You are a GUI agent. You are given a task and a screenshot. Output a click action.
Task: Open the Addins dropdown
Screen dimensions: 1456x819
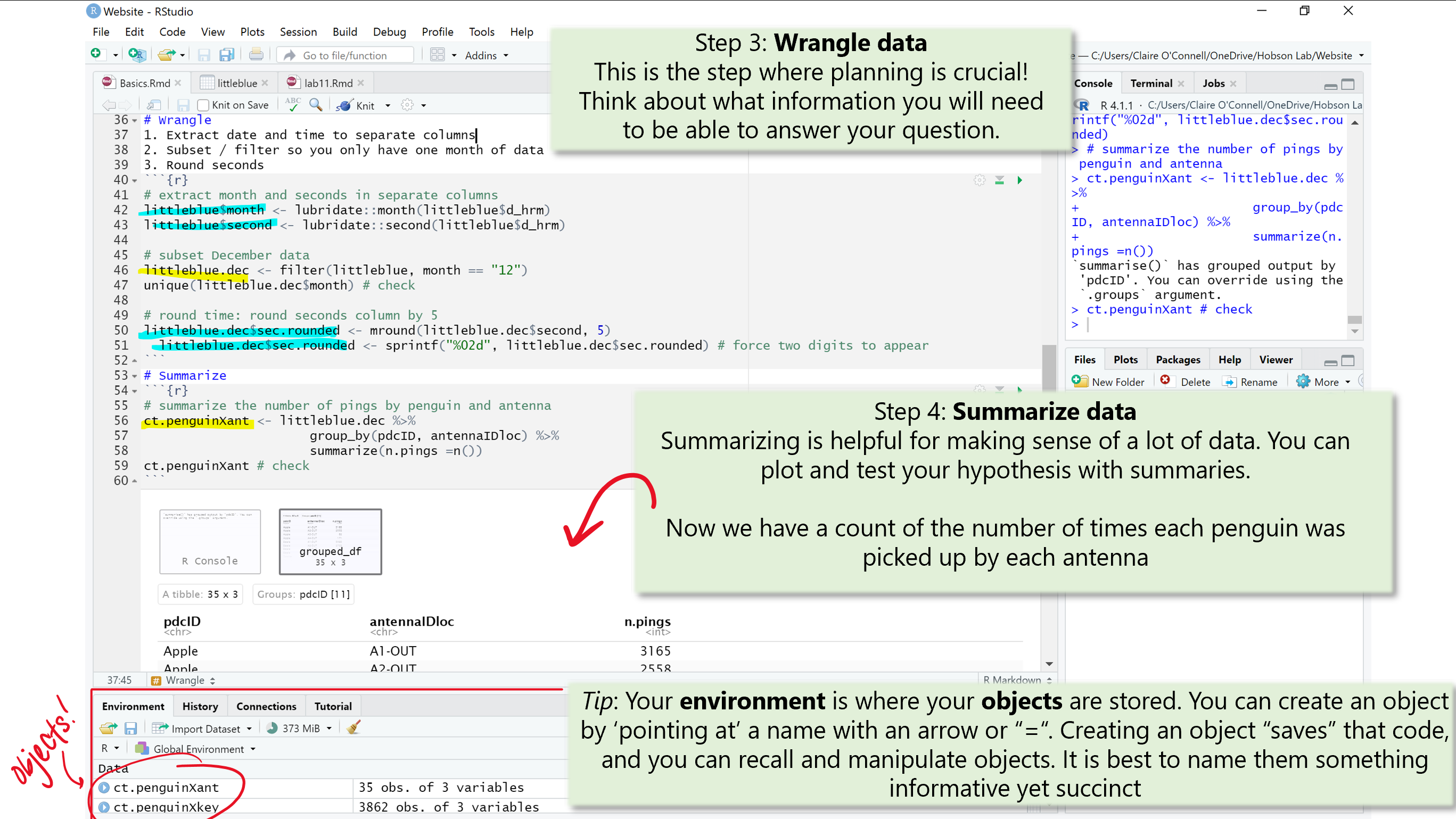[486, 55]
